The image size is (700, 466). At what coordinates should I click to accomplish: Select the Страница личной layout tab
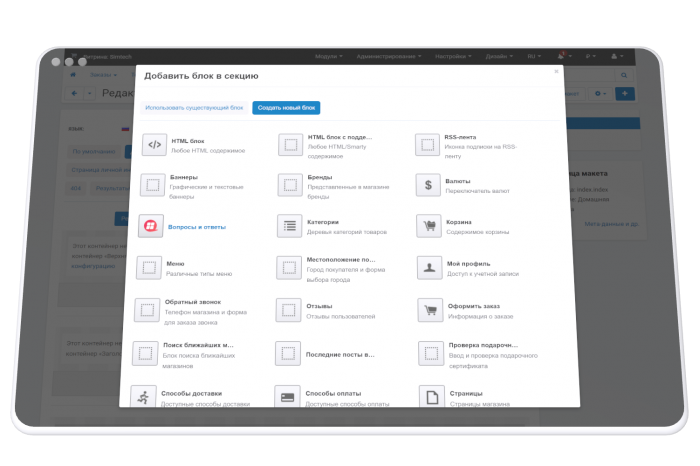point(99,170)
